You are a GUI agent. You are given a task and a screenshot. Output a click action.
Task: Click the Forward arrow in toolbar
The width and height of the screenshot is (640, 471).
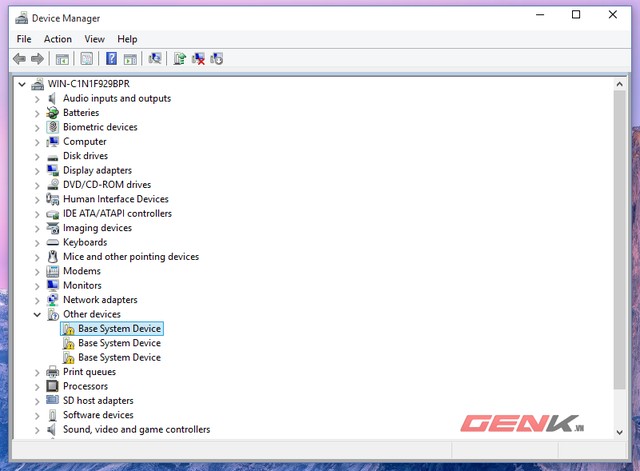[x=37, y=59]
